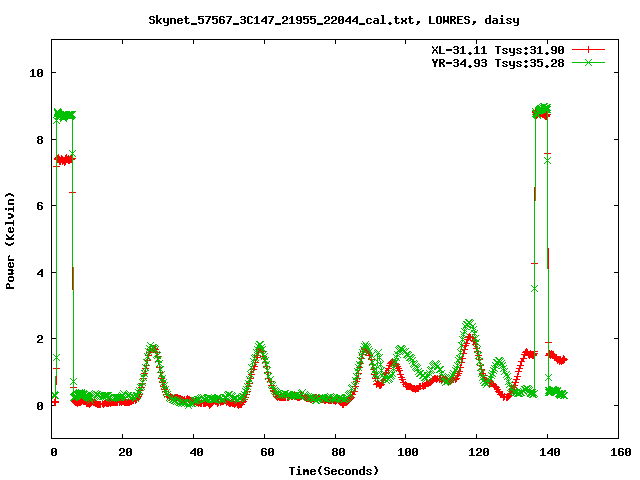Click x-axis tick label 20
Image resolution: width=640 pixels, height=480 pixels.
tap(124, 452)
